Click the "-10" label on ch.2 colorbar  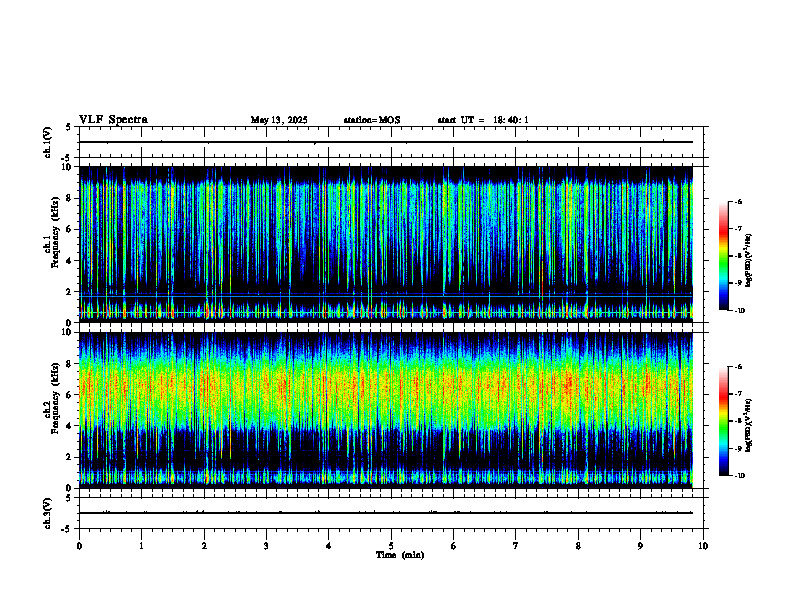[739, 476]
